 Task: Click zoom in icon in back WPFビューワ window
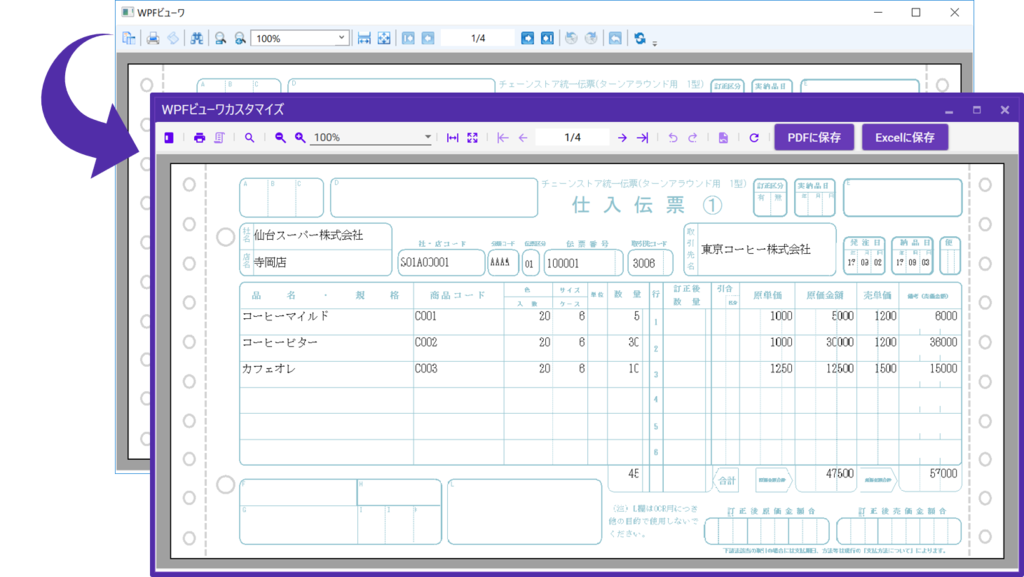click(240, 39)
